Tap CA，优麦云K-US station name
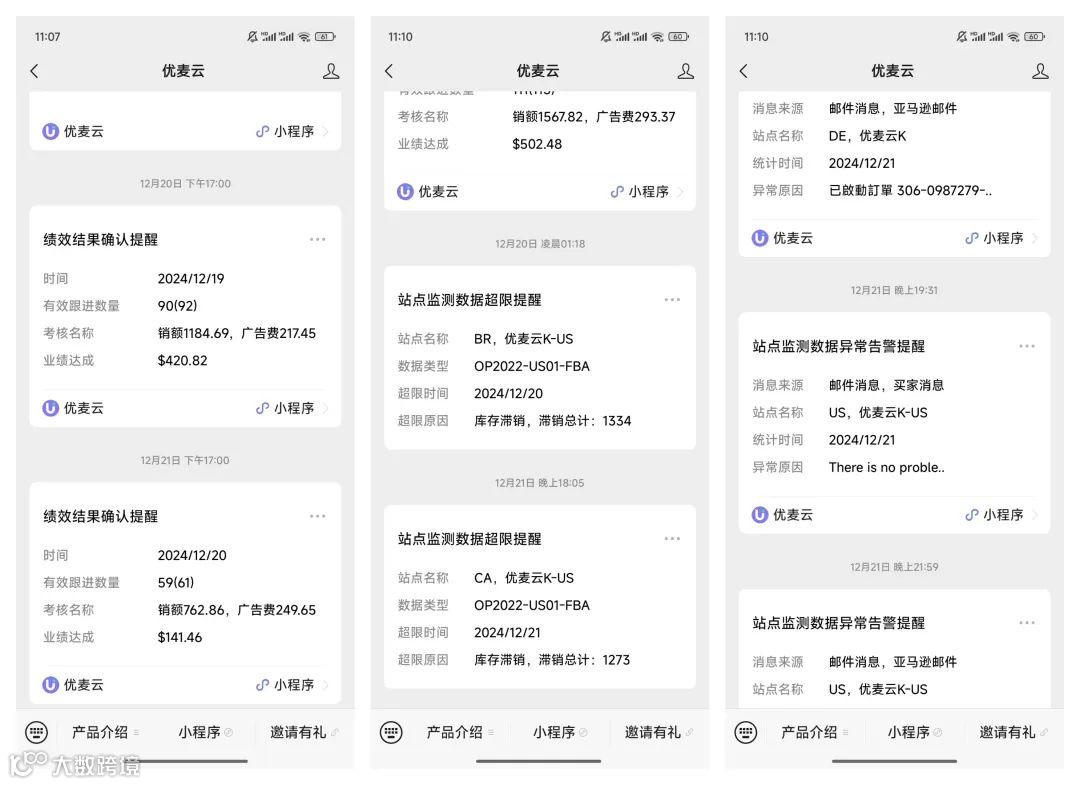This screenshot has width=1080, height=785. pyautogui.click(x=524, y=578)
